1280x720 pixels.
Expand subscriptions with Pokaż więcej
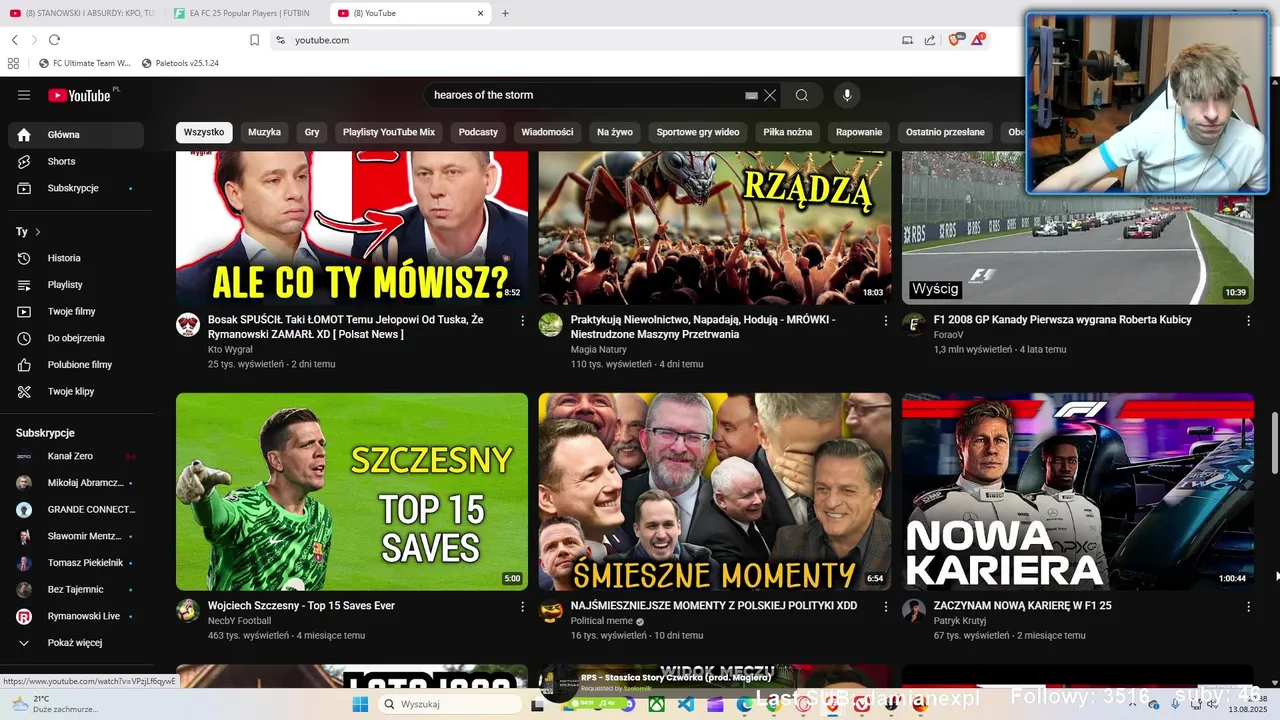point(75,643)
